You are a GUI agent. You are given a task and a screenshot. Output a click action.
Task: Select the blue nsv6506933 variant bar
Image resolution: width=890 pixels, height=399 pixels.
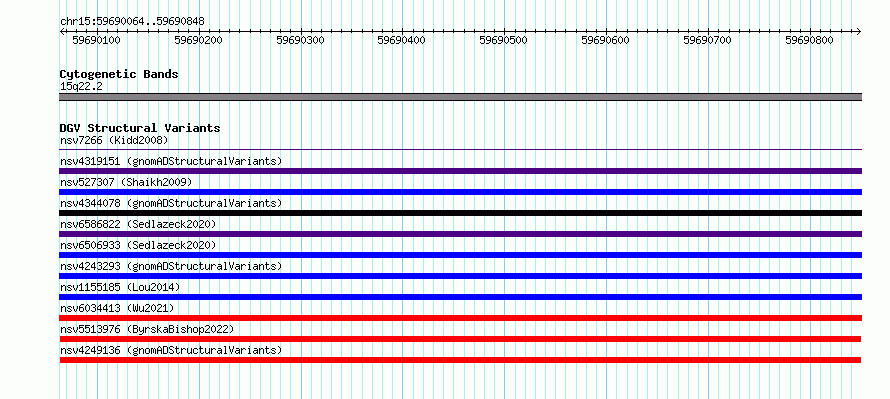(x=460, y=255)
